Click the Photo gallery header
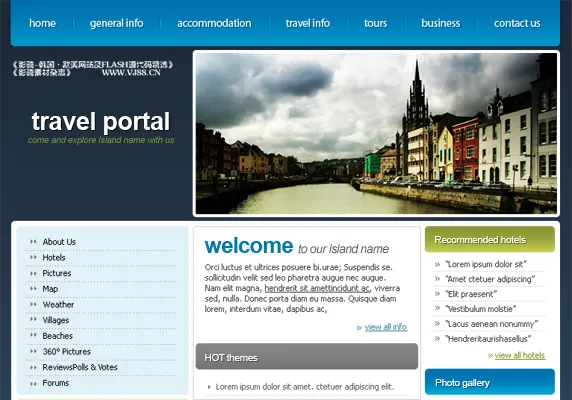 (x=490, y=382)
